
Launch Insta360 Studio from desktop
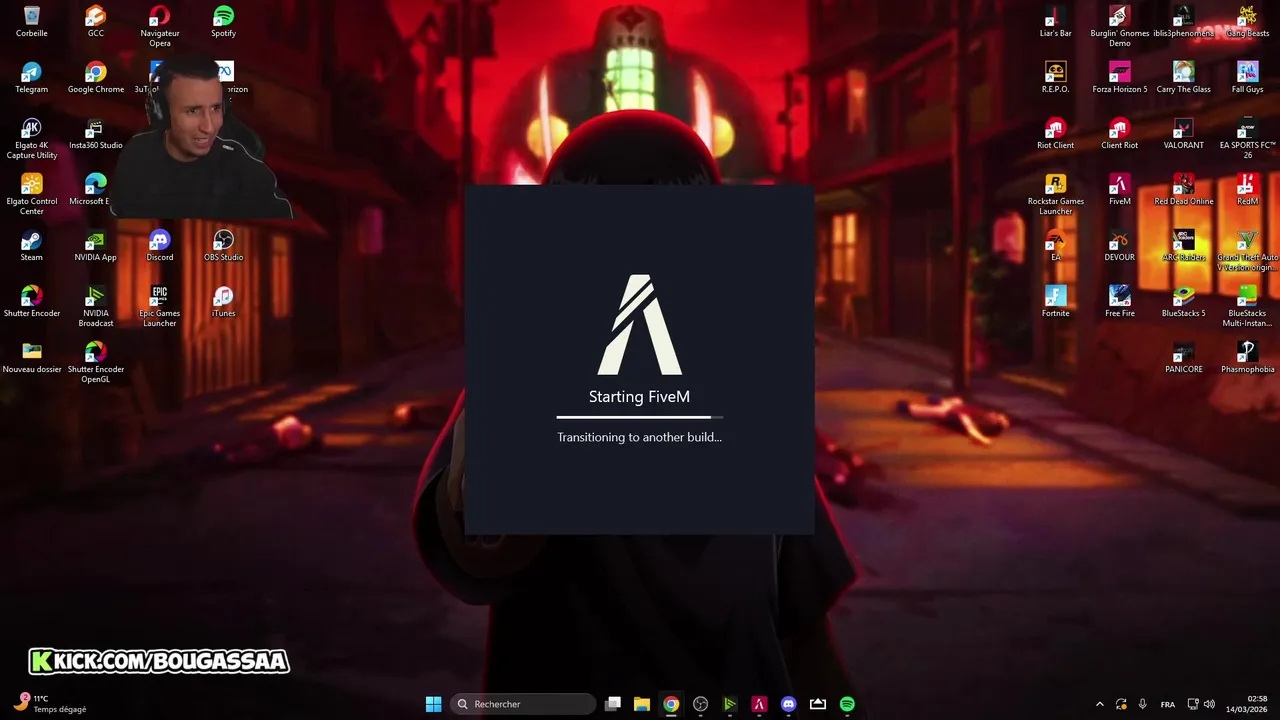coord(96,134)
